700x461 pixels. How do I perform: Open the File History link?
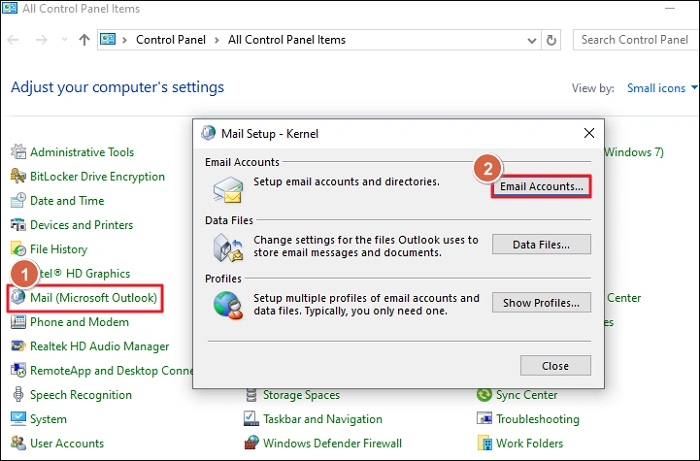point(58,249)
